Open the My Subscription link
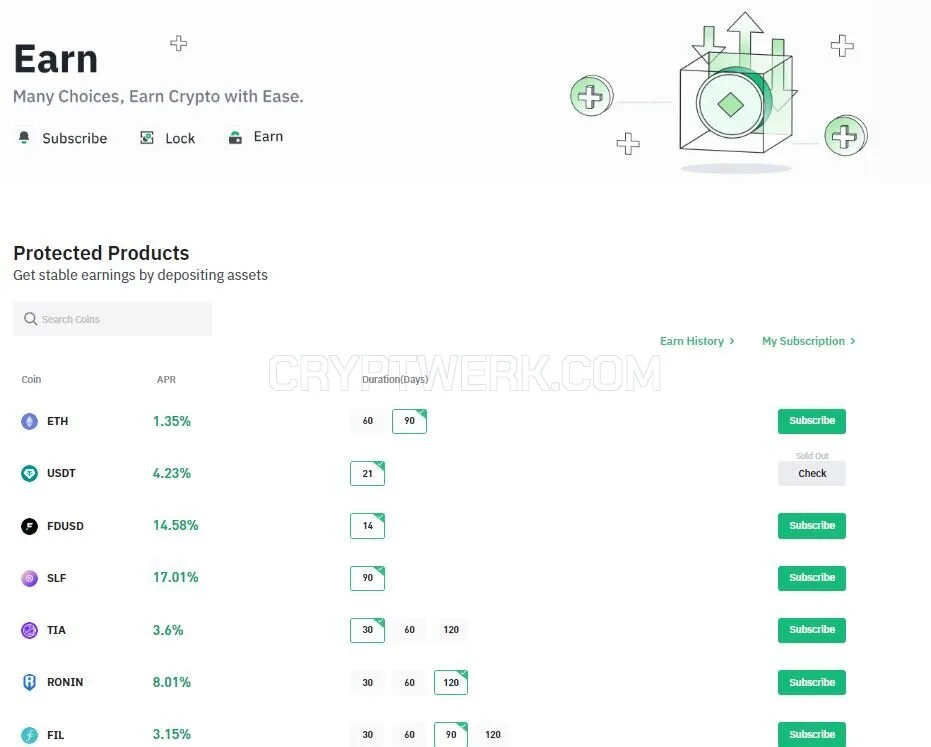The height and width of the screenshot is (747, 931). 803,341
